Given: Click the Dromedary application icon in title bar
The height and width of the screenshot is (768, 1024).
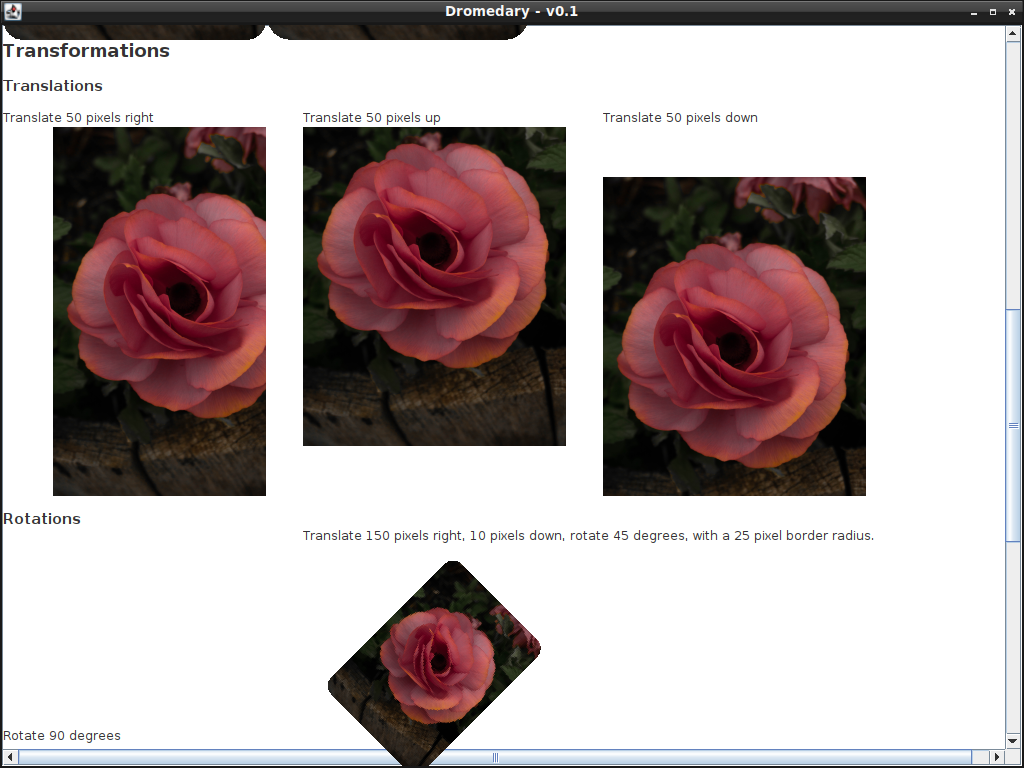Looking at the screenshot, I should click(12, 11).
